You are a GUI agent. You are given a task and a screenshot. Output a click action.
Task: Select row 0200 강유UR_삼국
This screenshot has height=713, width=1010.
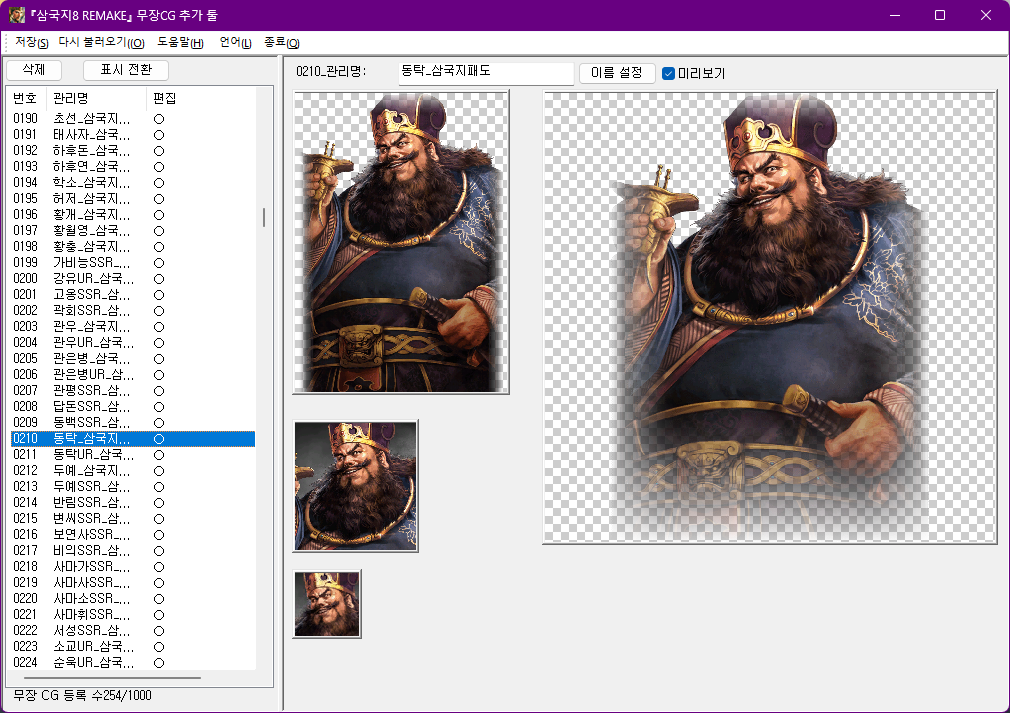point(133,278)
